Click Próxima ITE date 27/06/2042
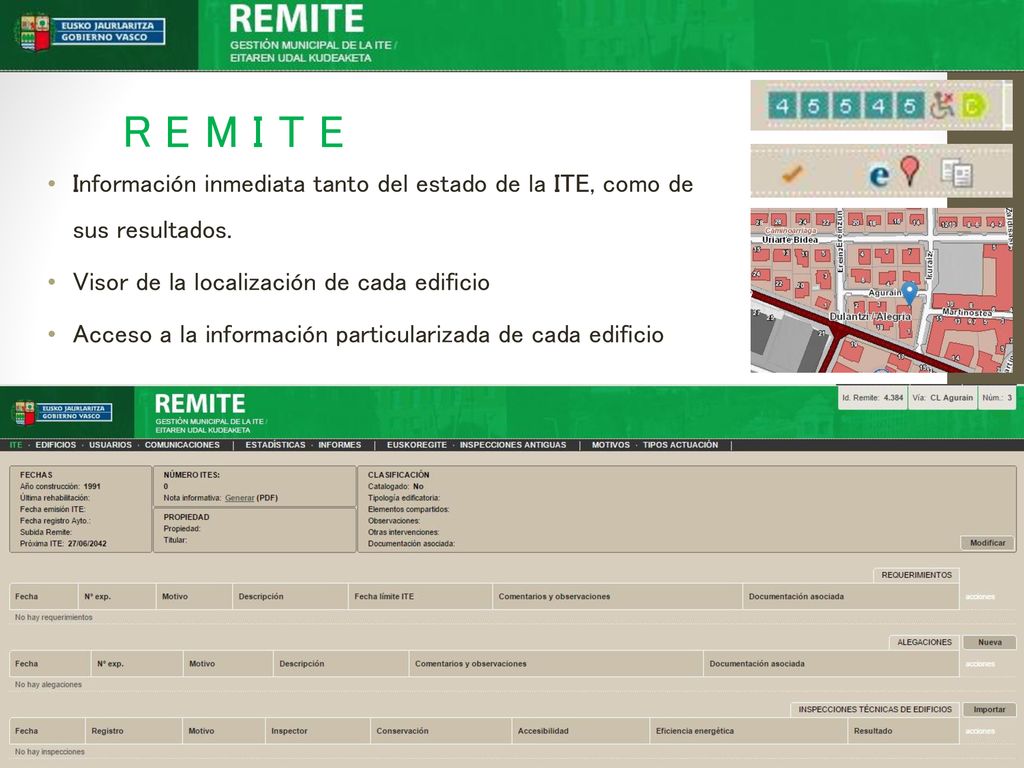Viewport: 1024px width, 768px height. (x=87, y=543)
